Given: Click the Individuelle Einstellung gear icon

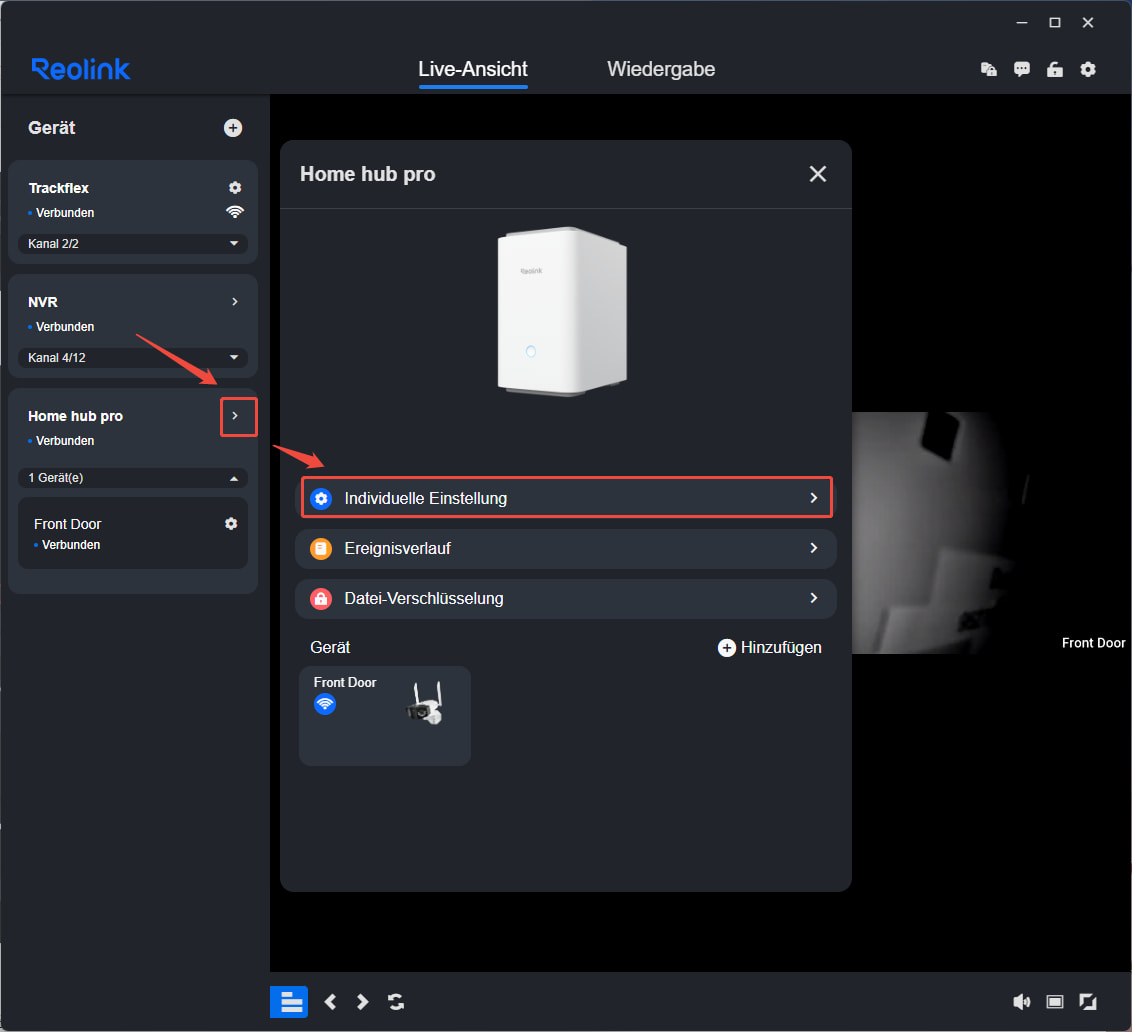Looking at the screenshot, I should [x=321, y=498].
